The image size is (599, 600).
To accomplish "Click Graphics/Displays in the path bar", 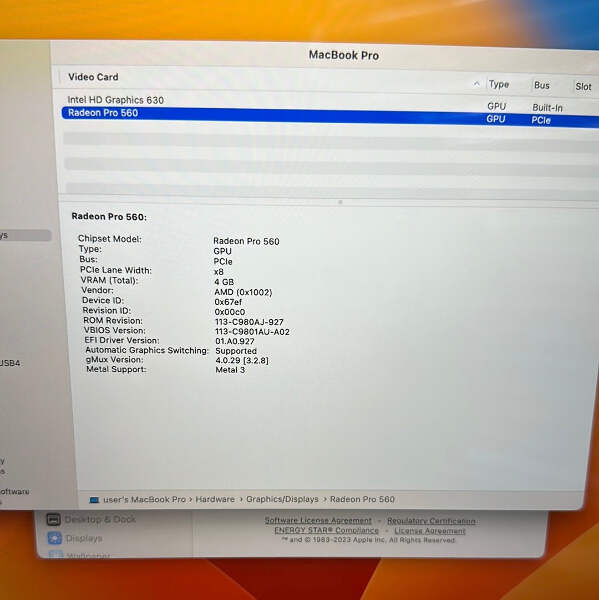I will pos(282,499).
